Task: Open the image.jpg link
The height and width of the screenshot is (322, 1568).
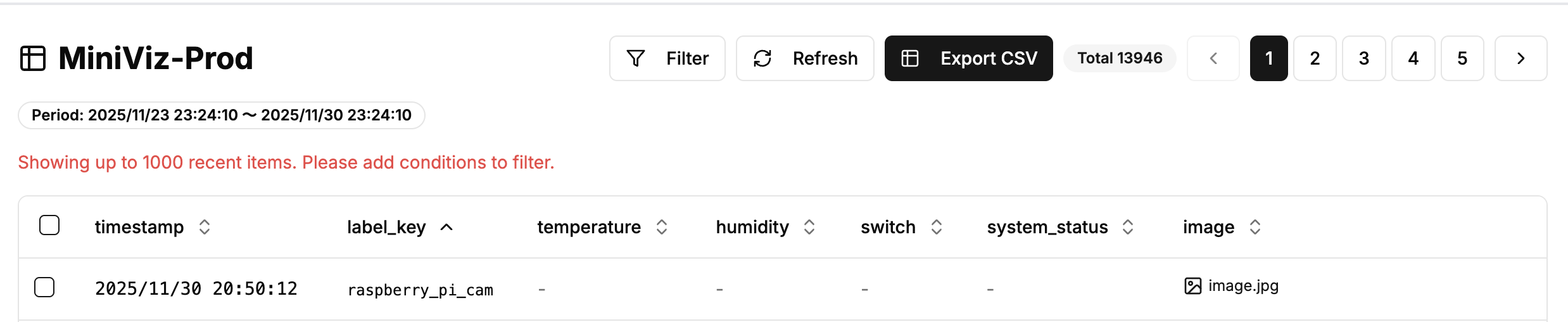Action: point(1243,286)
